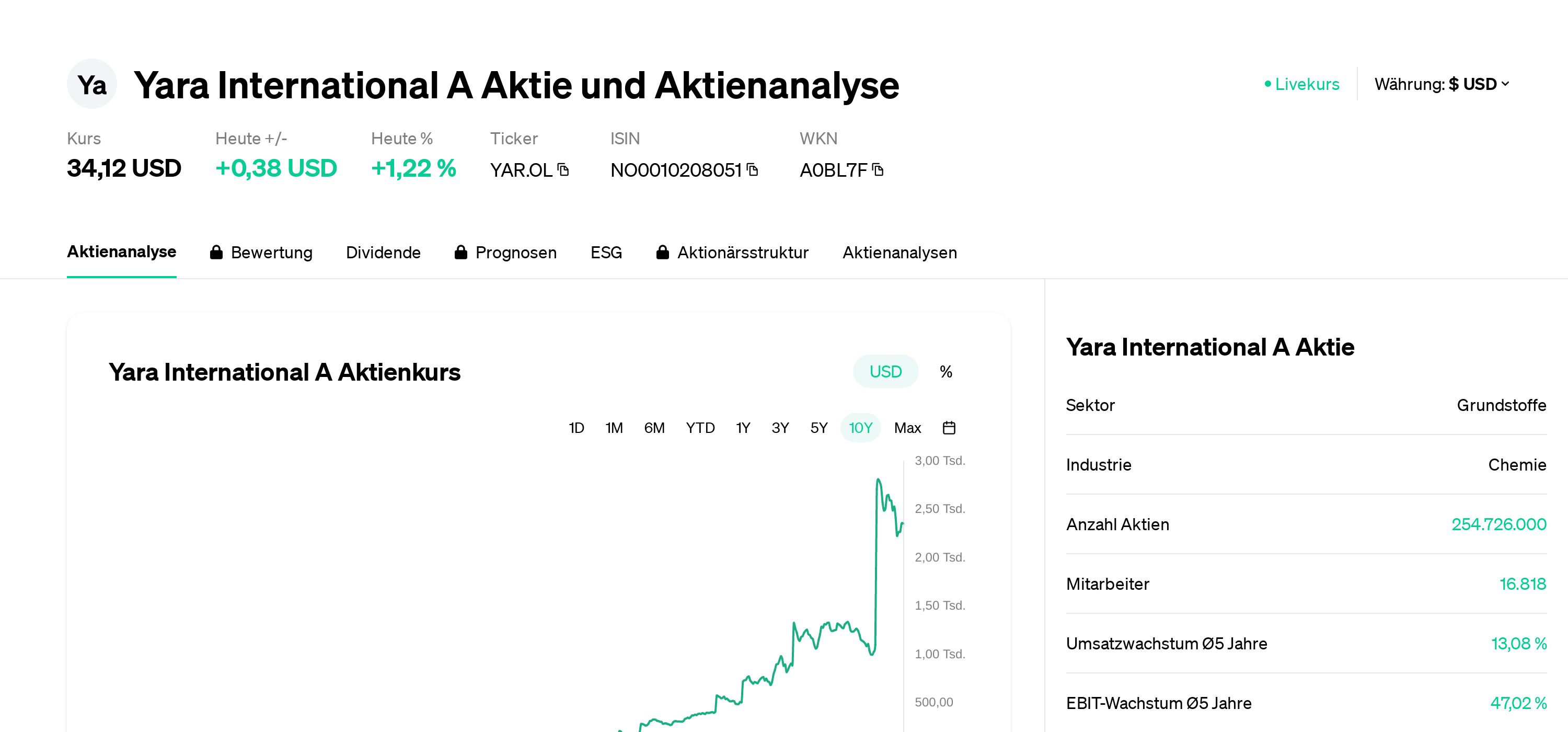Click the lock icon beside Prognosen
The height and width of the screenshot is (732, 1568).
(461, 252)
